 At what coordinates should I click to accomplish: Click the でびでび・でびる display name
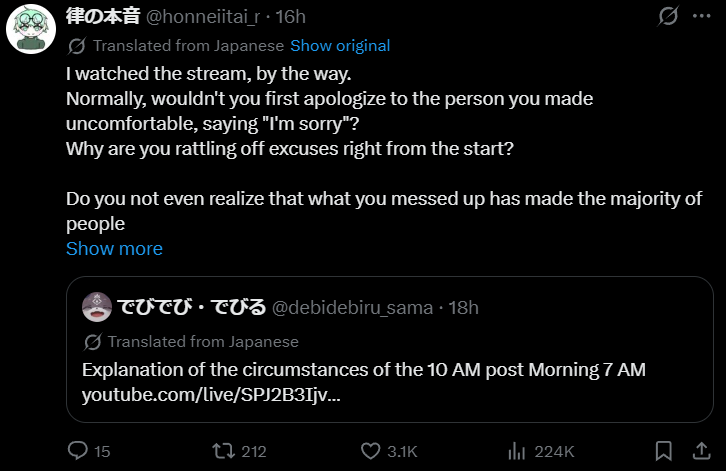point(191,307)
